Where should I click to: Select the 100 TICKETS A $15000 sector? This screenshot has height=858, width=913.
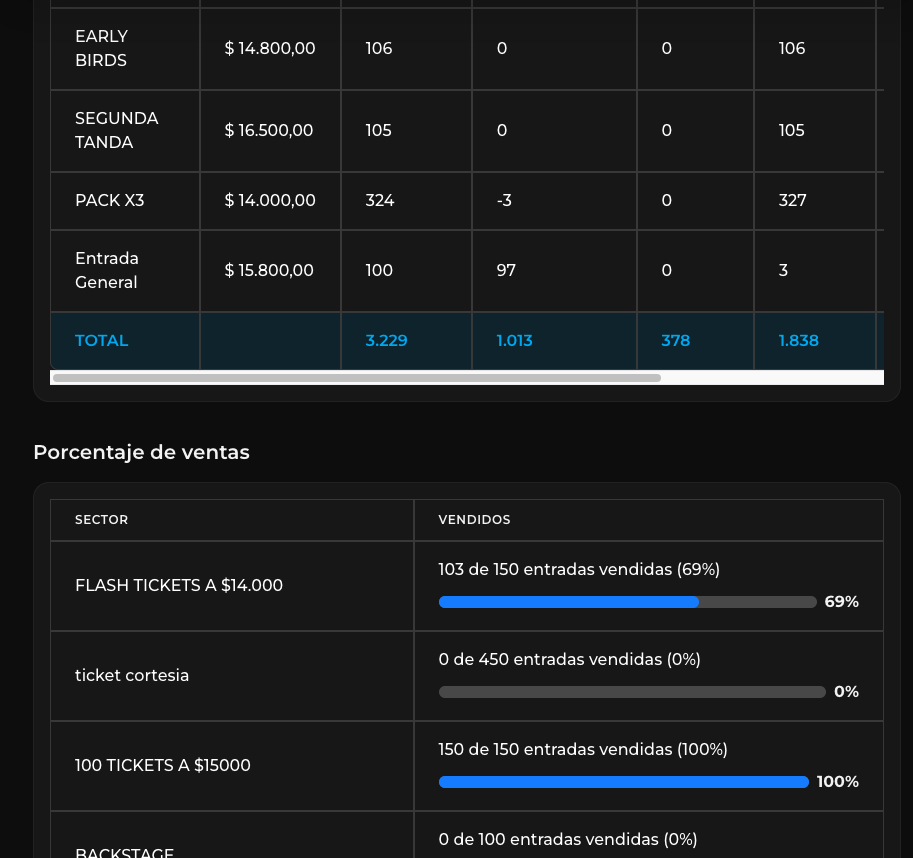click(x=163, y=765)
